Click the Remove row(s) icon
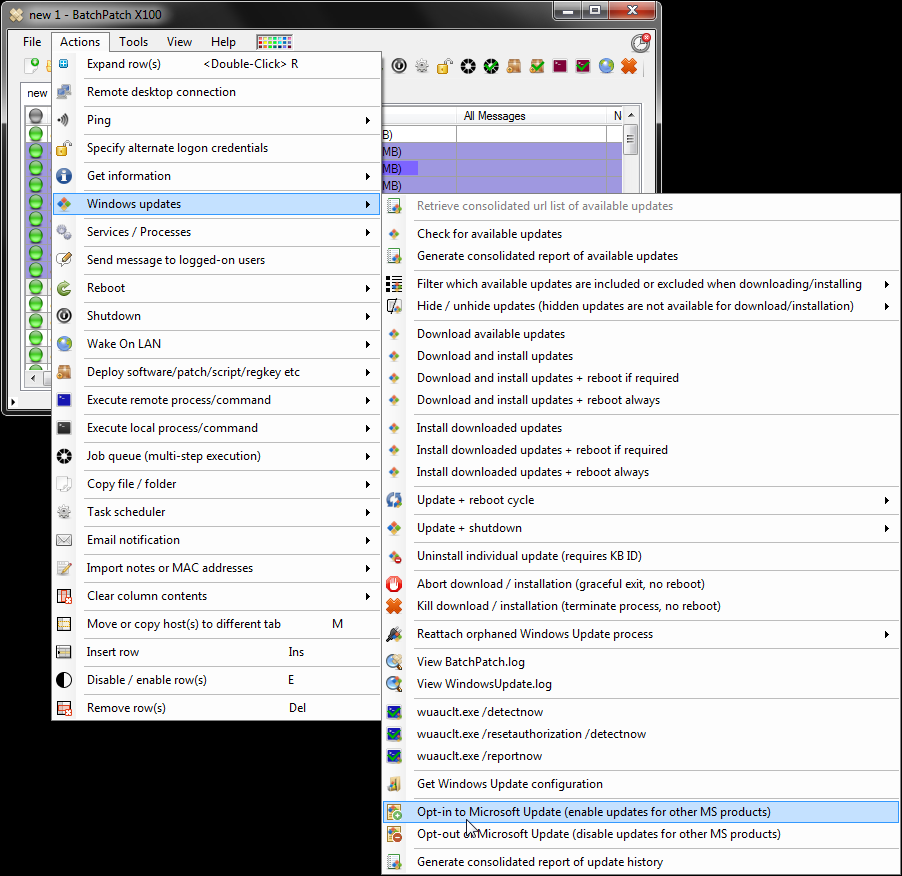Screen dimensions: 902x876 pos(64,708)
